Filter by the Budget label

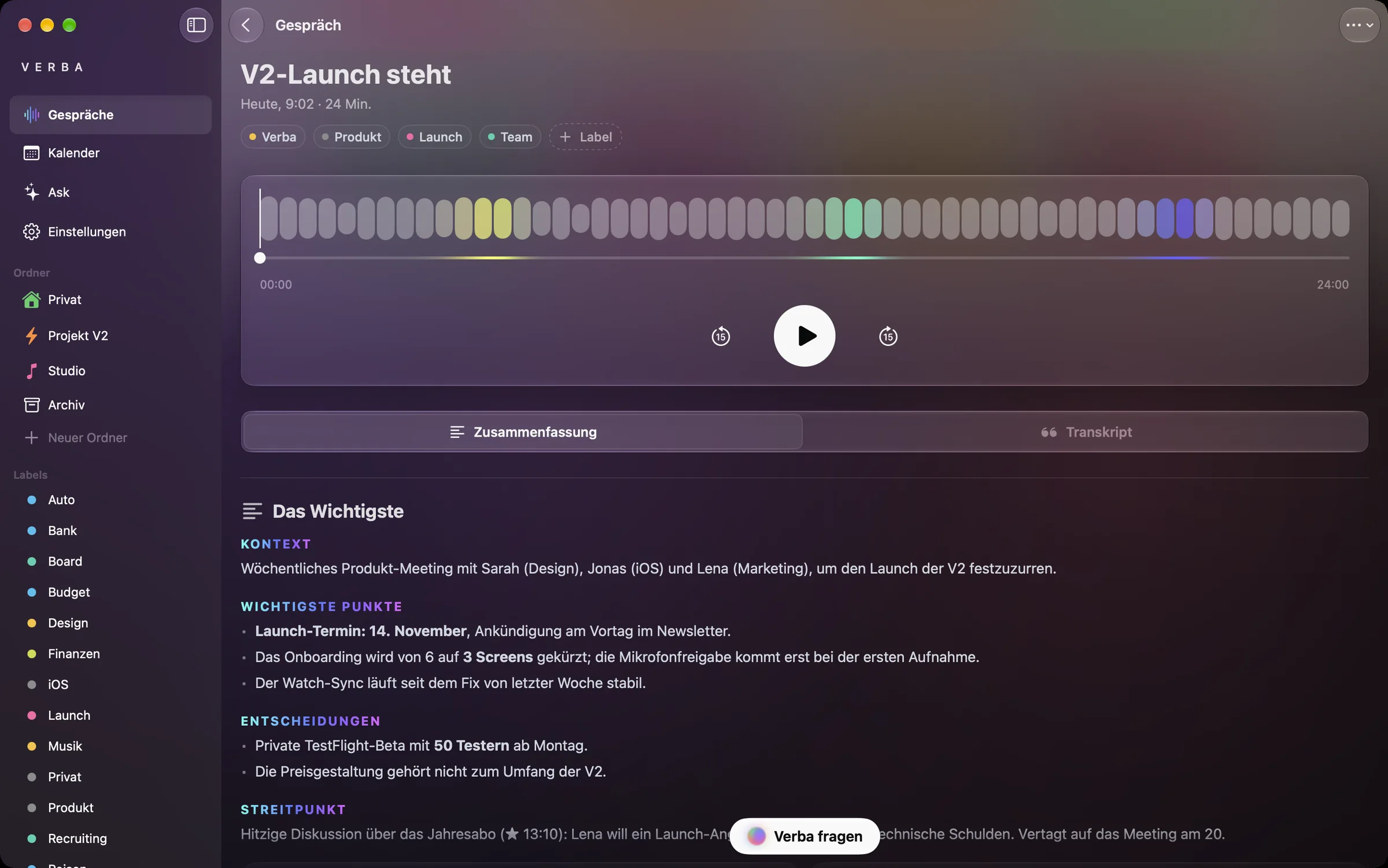pyautogui.click(x=110, y=592)
